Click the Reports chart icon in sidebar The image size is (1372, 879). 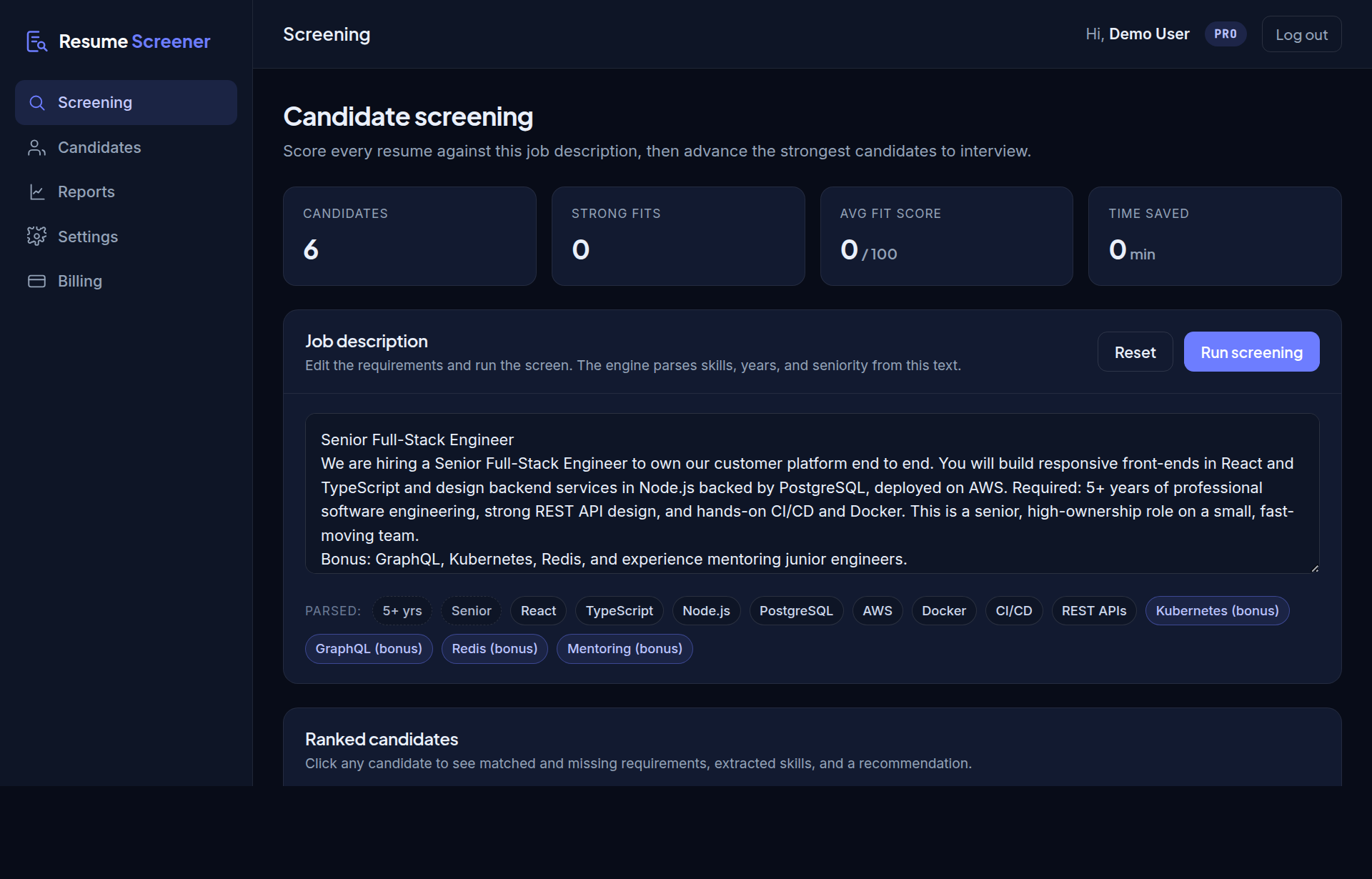(36, 192)
